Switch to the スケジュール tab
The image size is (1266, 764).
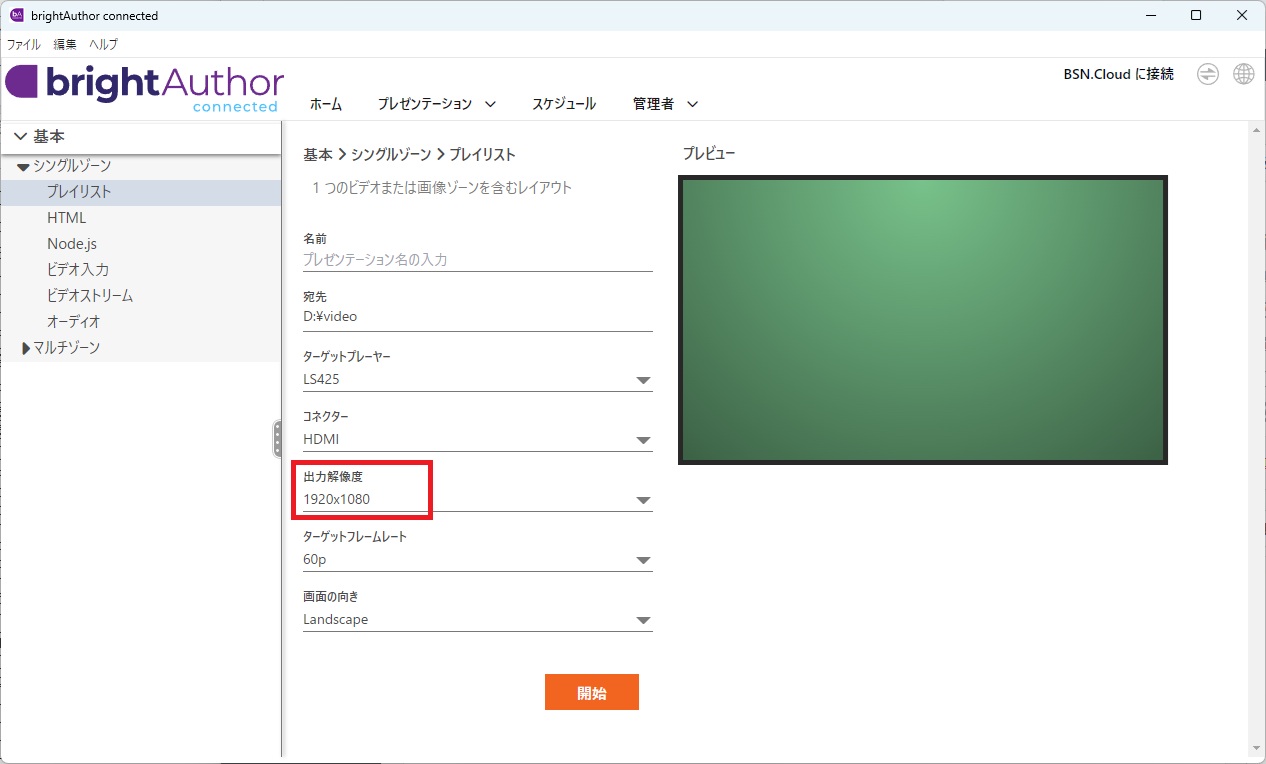(x=563, y=104)
